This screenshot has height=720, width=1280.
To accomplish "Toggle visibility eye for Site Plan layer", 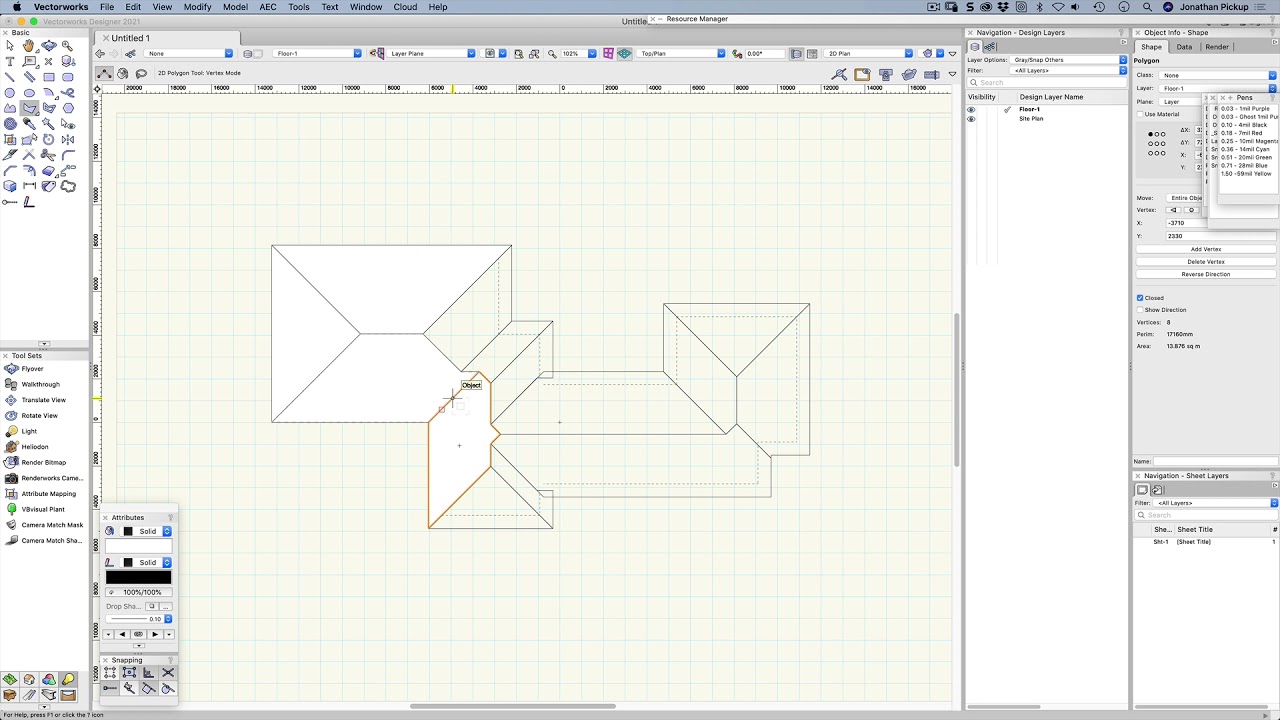I will coord(971,119).
